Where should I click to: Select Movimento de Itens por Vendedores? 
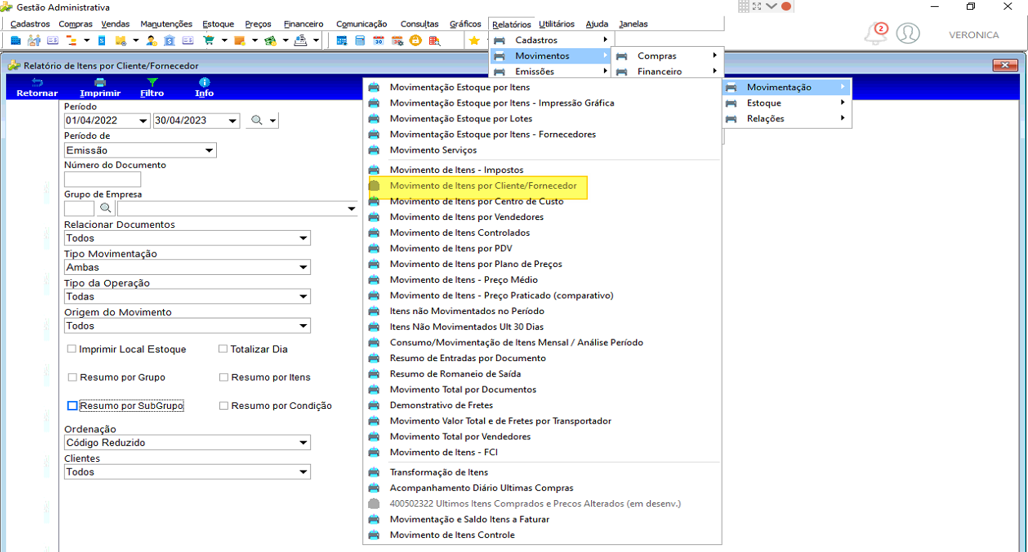pyautogui.click(x=466, y=217)
